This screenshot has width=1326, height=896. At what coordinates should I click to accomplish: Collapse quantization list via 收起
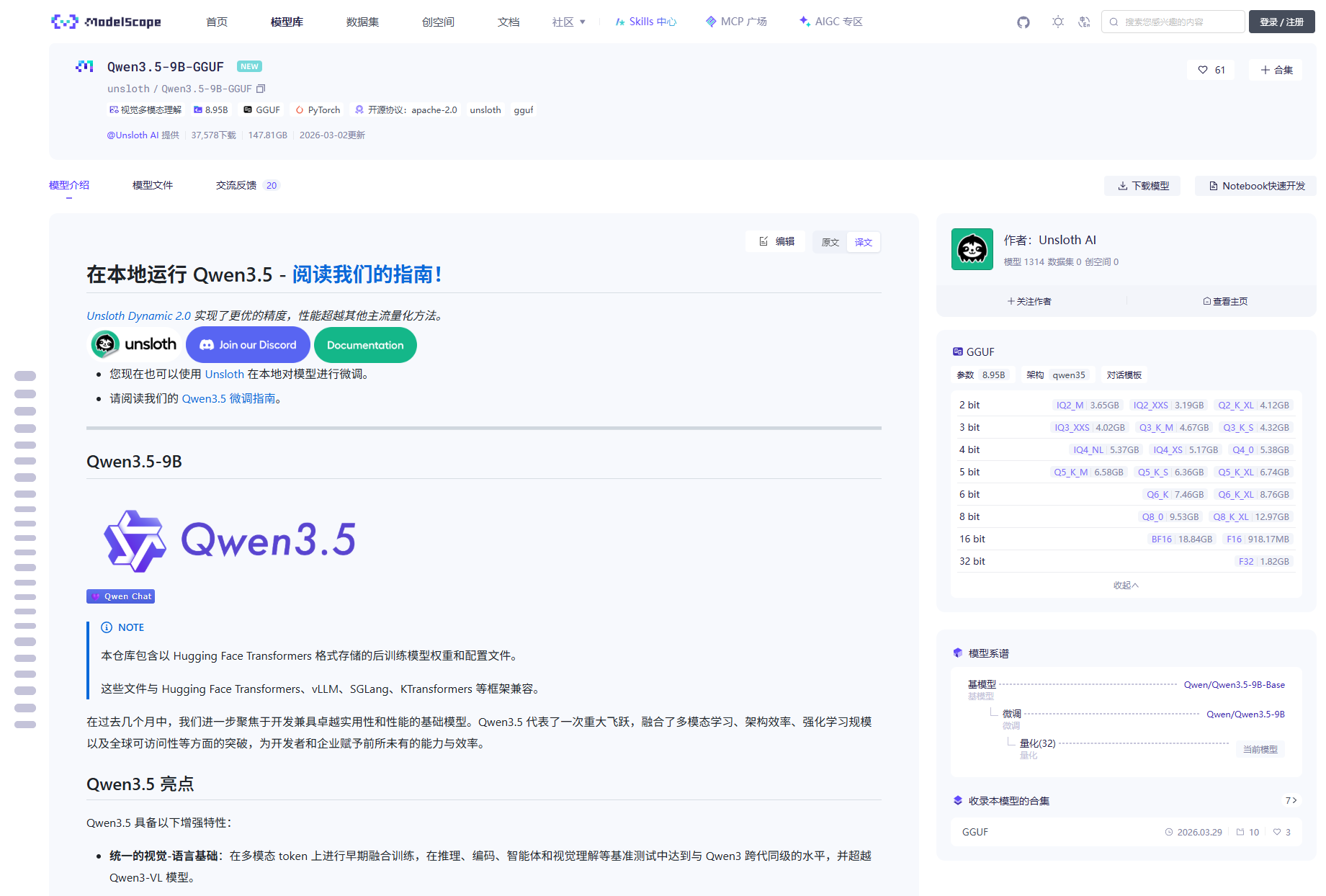click(x=1126, y=585)
